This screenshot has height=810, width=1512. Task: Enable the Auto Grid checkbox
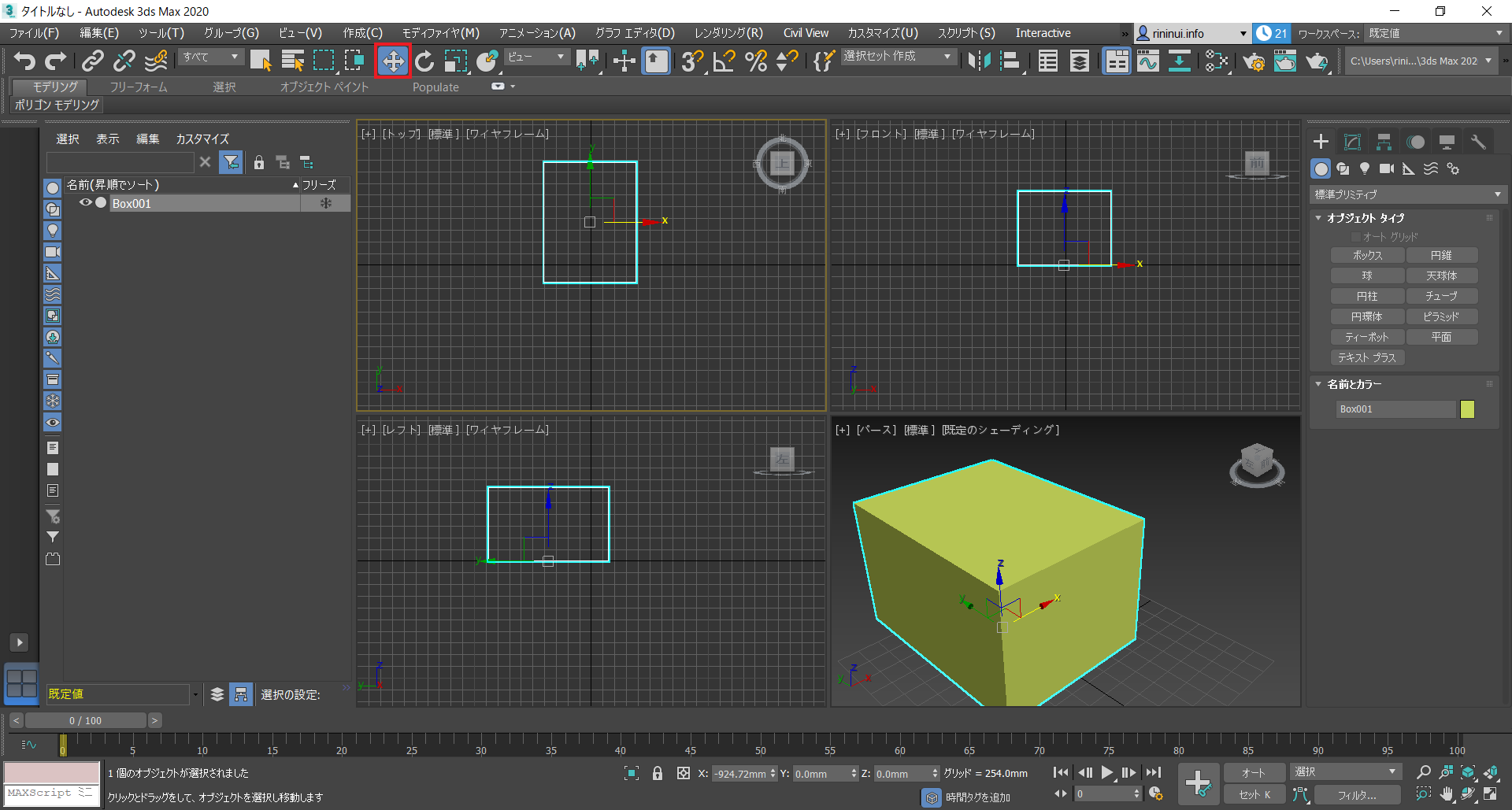click(1356, 237)
